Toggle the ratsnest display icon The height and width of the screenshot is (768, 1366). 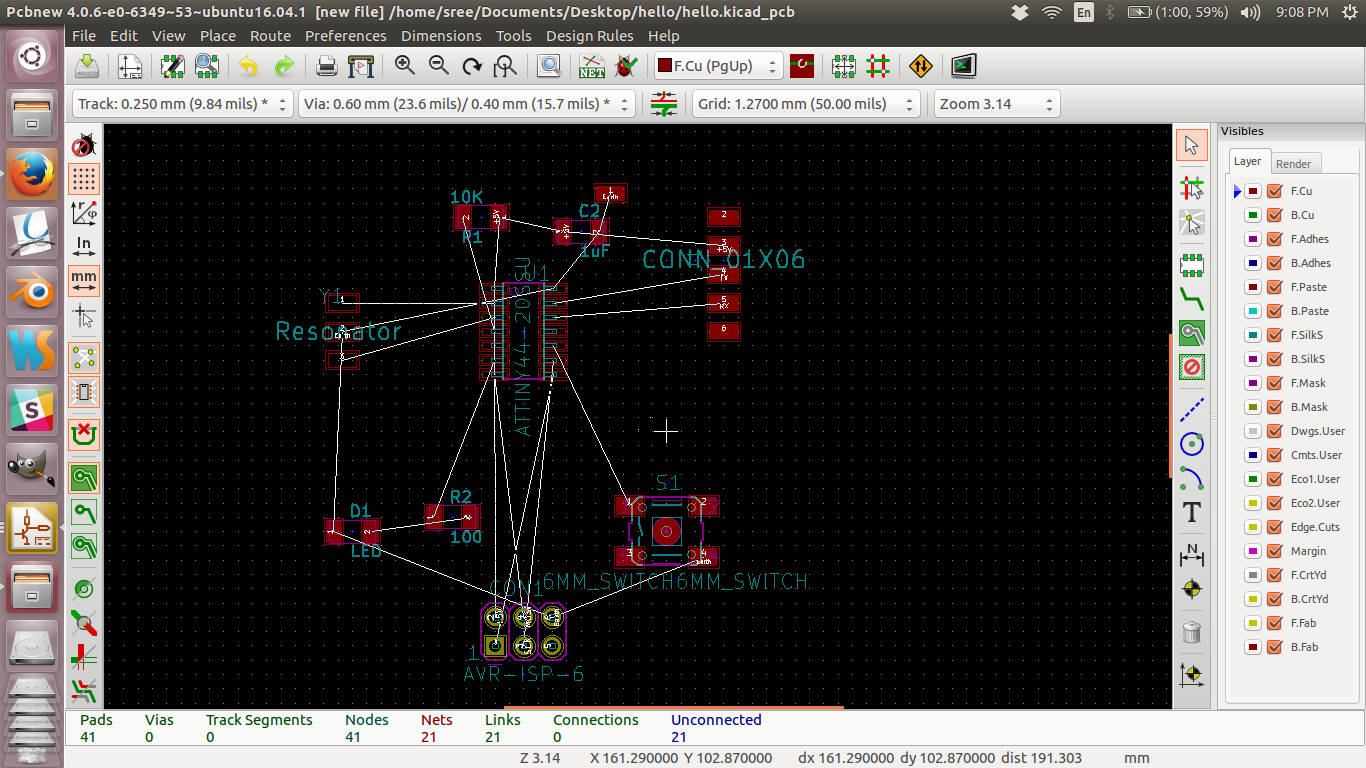coord(84,358)
